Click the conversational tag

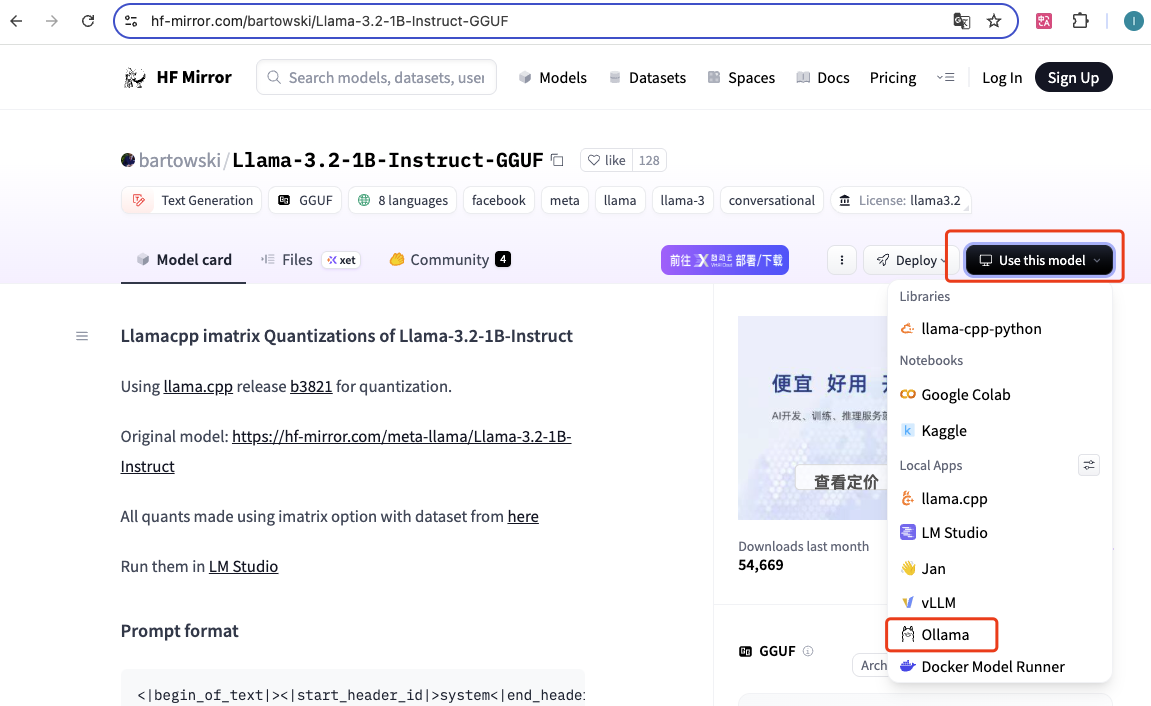tap(771, 200)
